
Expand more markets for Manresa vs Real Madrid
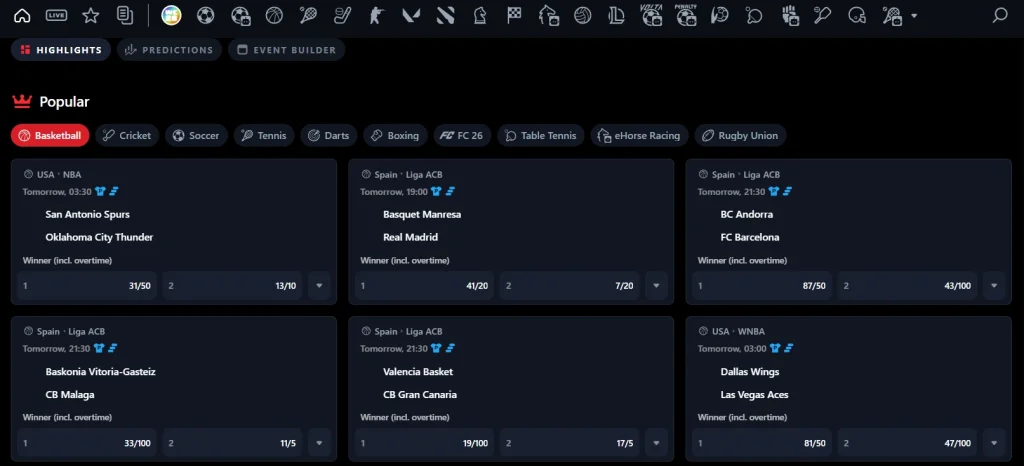657,286
